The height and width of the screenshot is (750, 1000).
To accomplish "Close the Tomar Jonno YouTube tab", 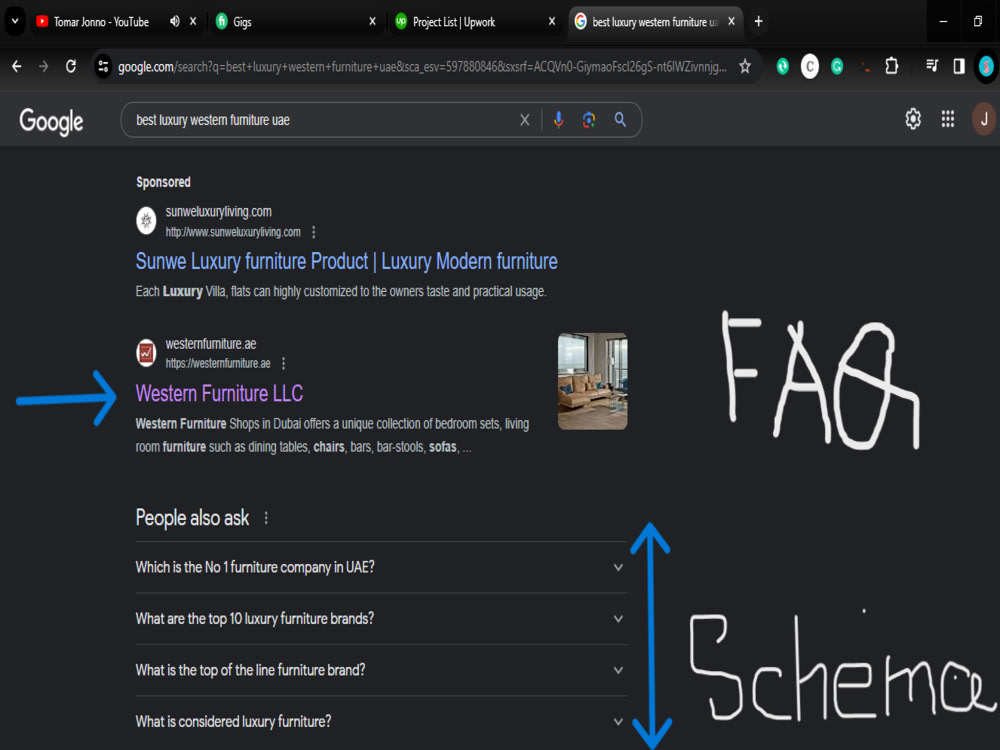I will click(x=193, y=22).
